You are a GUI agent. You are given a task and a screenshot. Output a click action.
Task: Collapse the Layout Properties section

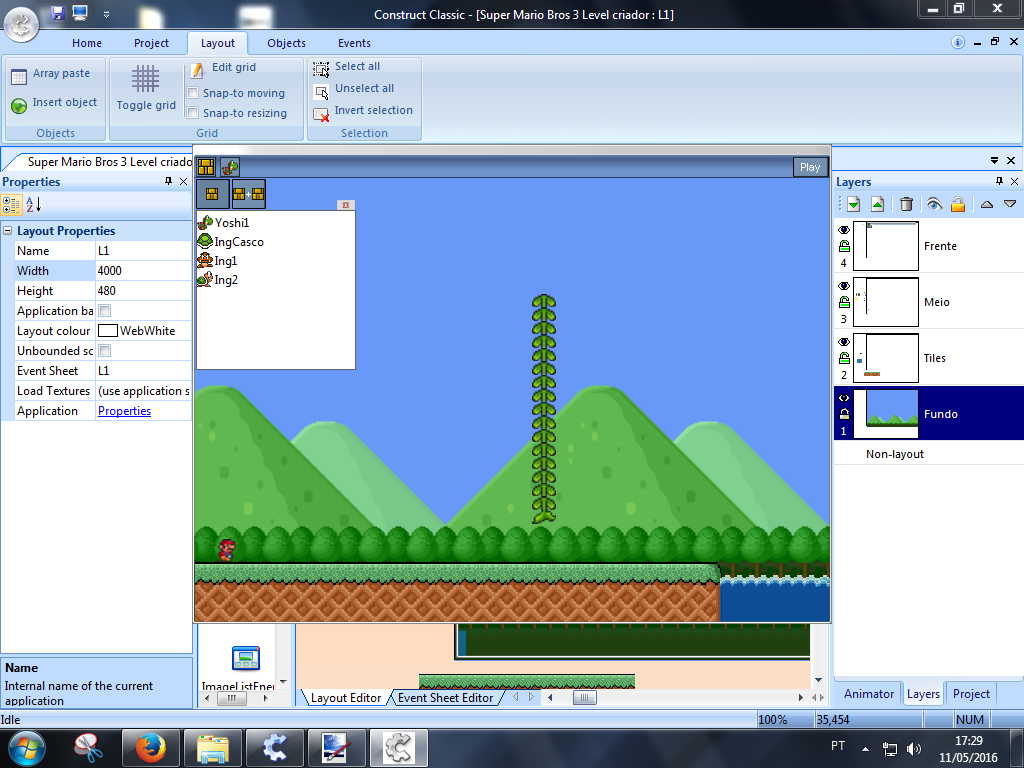(x=8, y=231)
